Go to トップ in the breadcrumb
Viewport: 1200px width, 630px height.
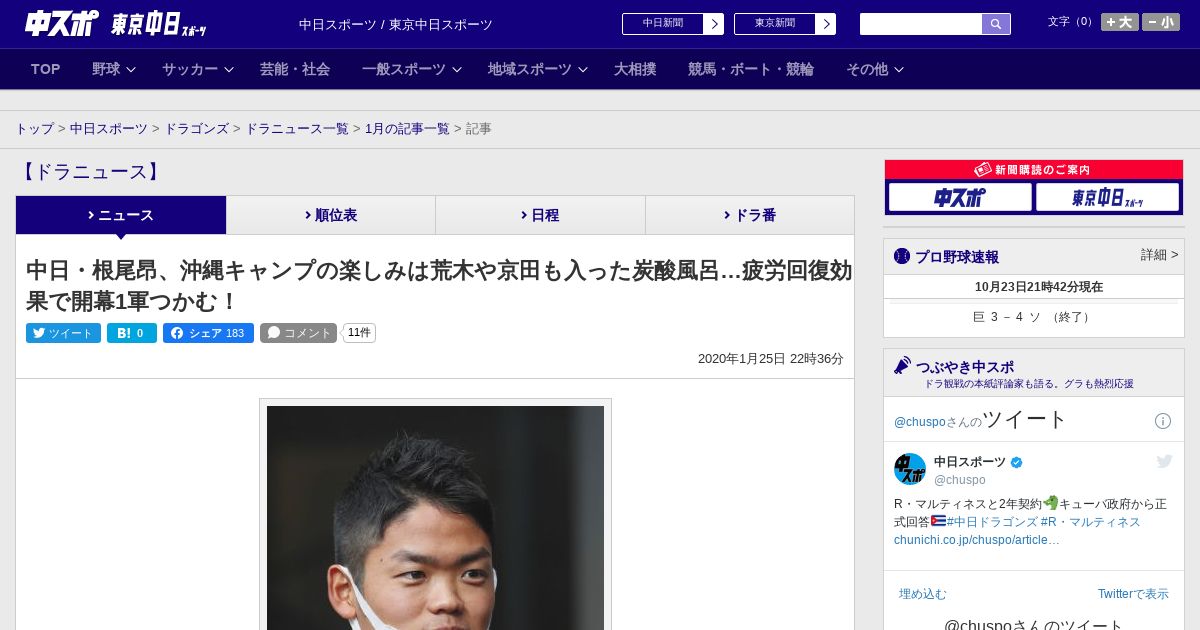34,129
